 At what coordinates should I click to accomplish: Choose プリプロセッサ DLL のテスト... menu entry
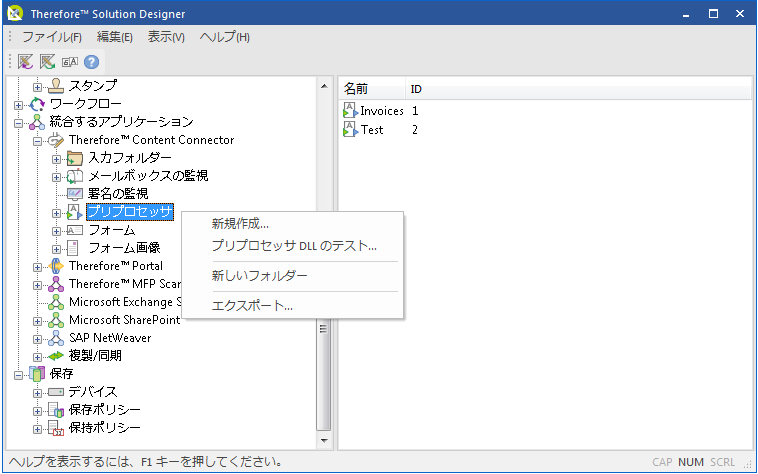292,246
